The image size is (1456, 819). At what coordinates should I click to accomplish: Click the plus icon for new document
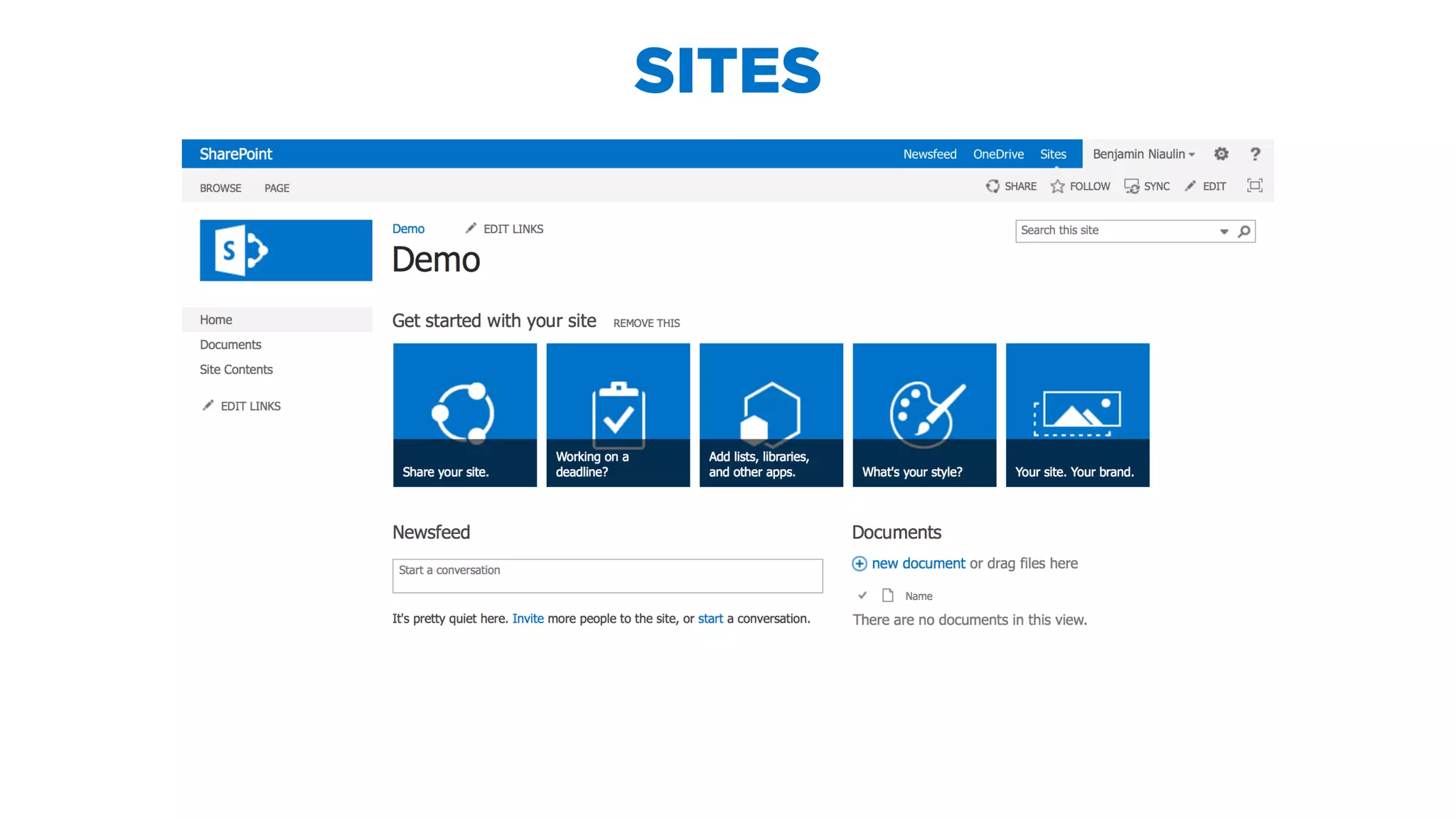point(860,564)
